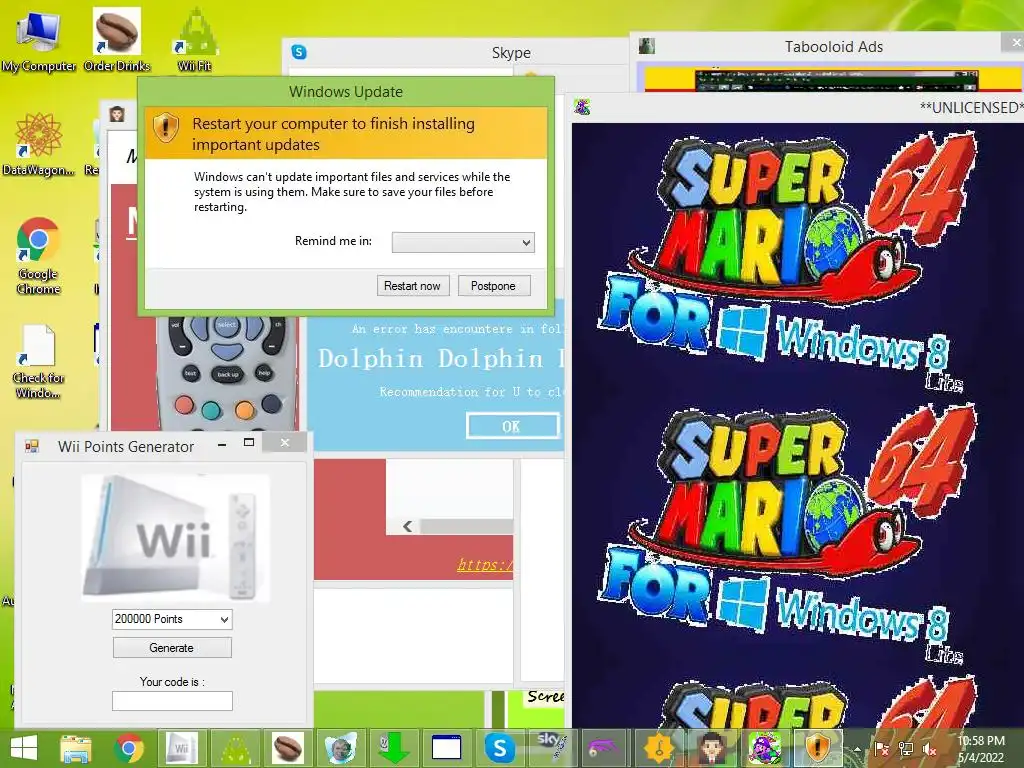Click the Your code is text field

[172, 701]
